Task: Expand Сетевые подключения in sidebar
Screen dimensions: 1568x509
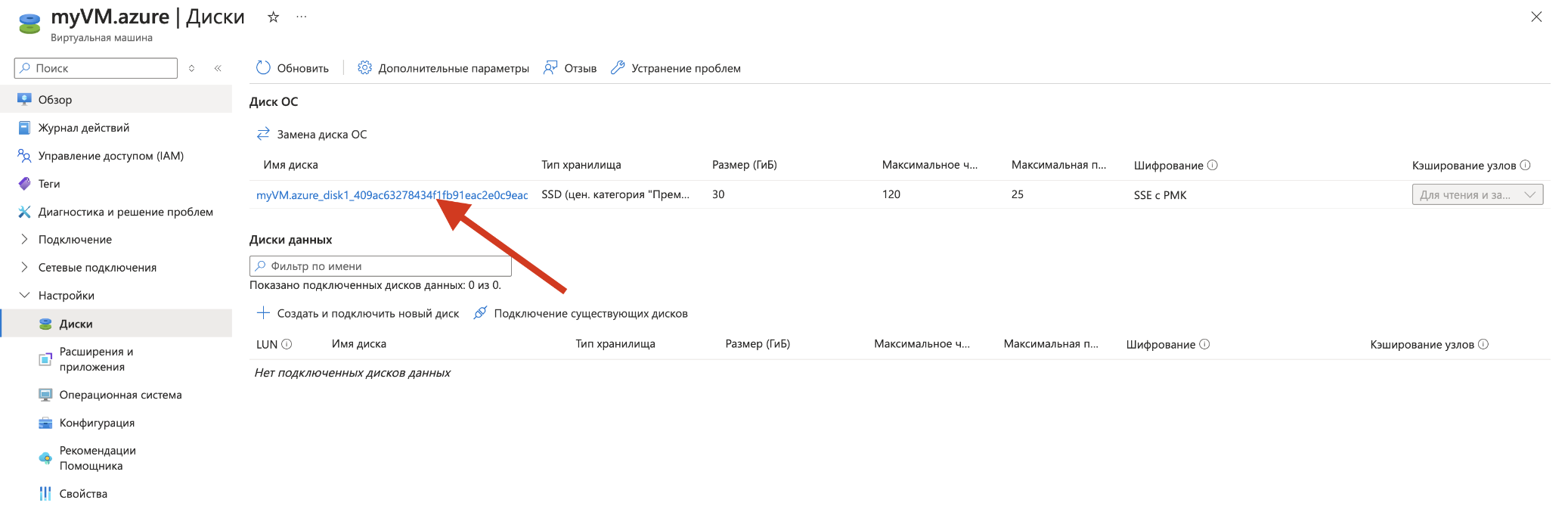Action: click(24, 268)
